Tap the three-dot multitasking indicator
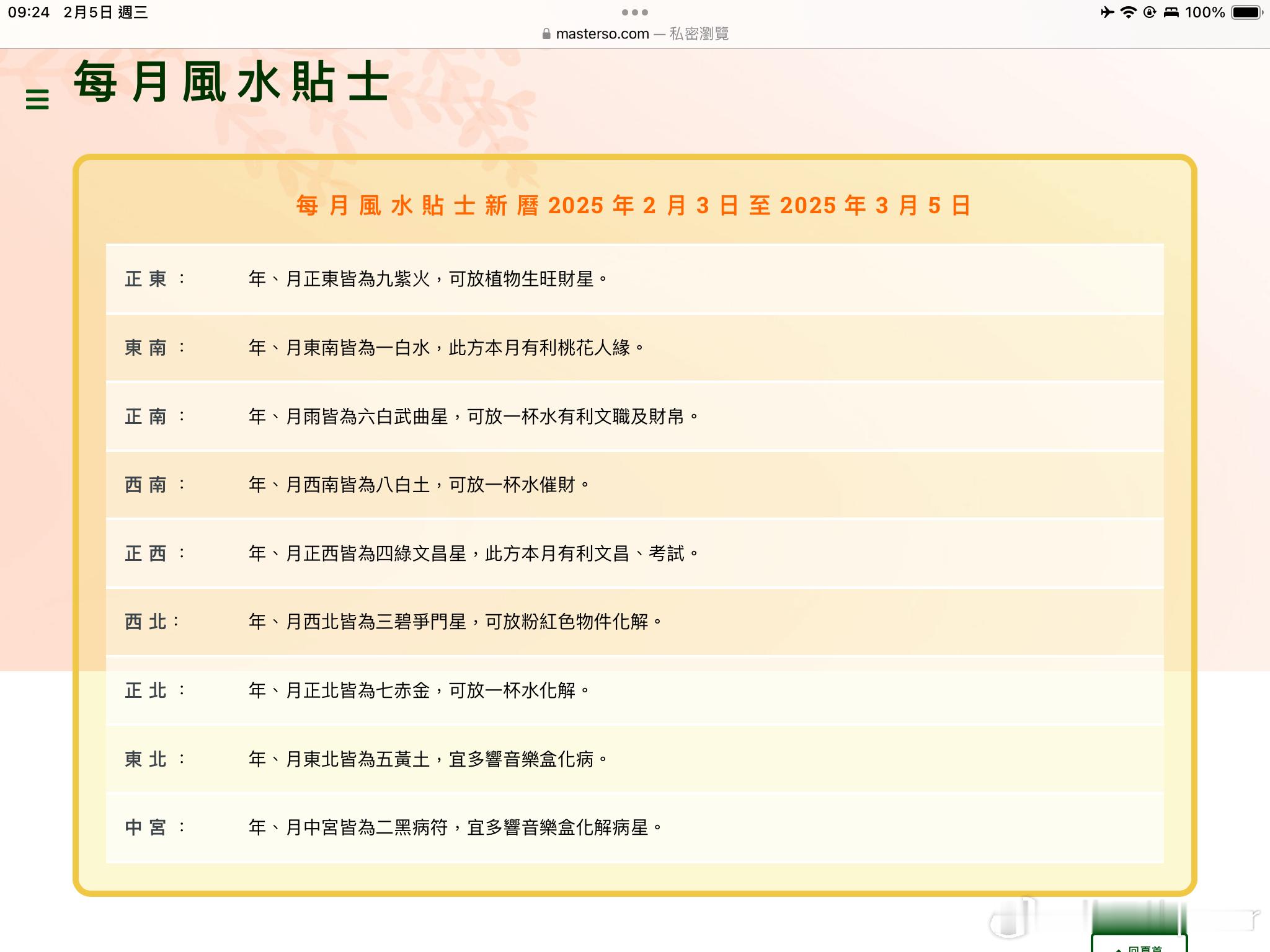 point(635,12)
